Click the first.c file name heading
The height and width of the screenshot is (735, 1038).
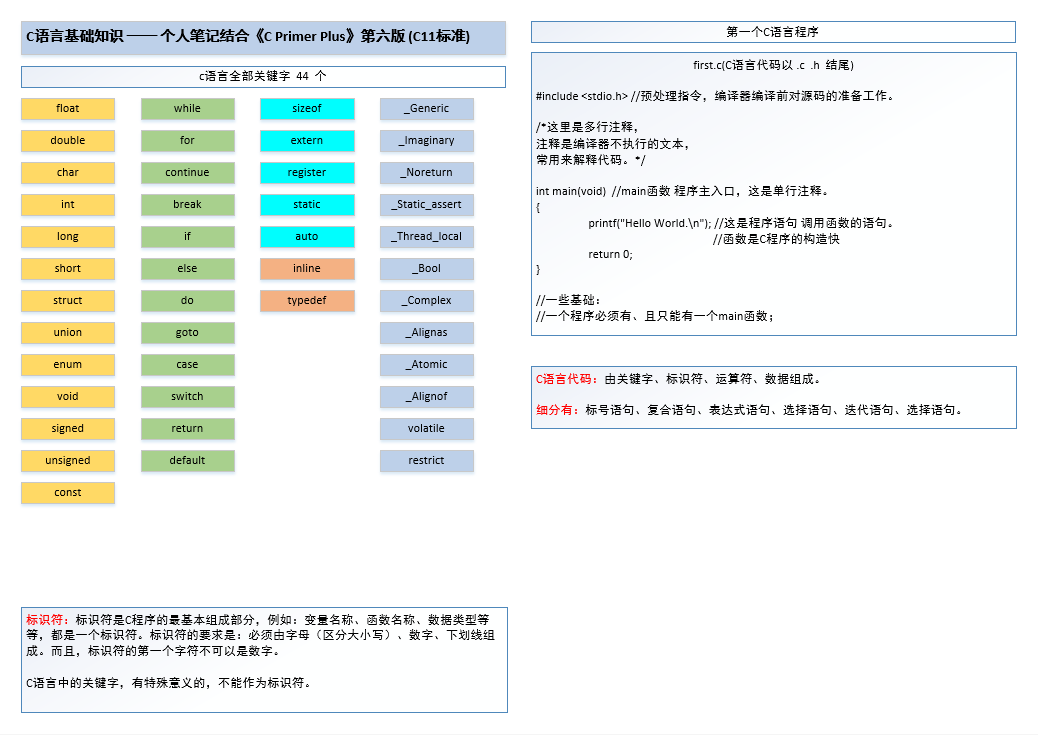pos(773,65)
